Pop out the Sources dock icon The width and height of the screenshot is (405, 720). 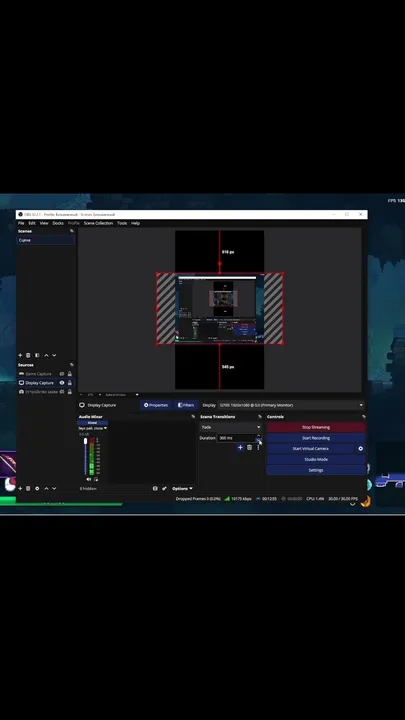(72, 365)
